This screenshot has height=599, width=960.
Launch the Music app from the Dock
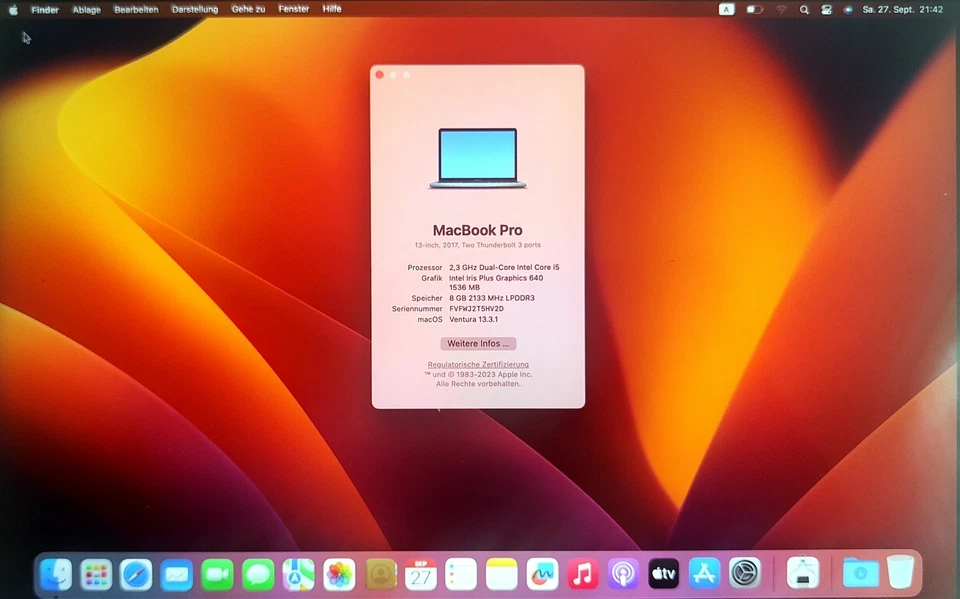pos(582,573)
